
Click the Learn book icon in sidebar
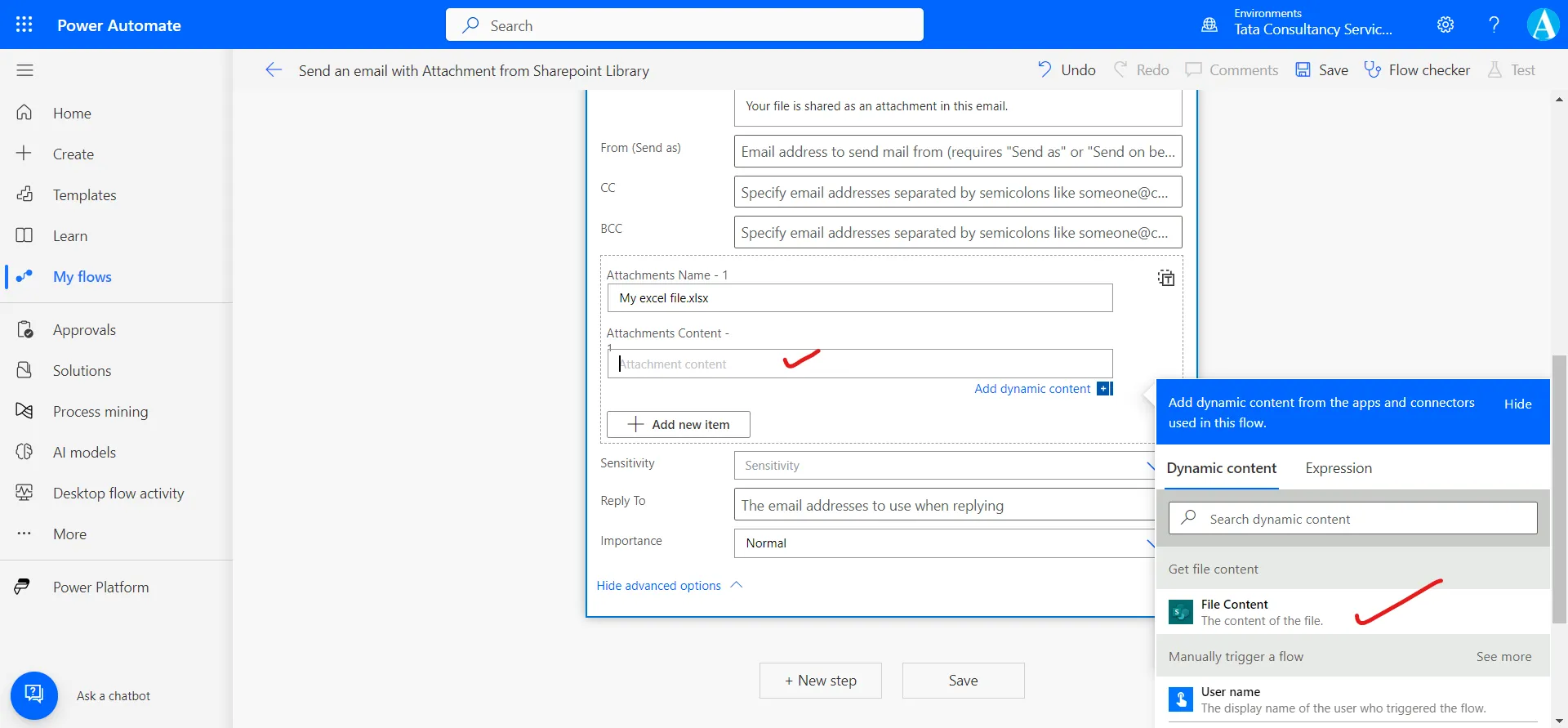pos(24,235)
